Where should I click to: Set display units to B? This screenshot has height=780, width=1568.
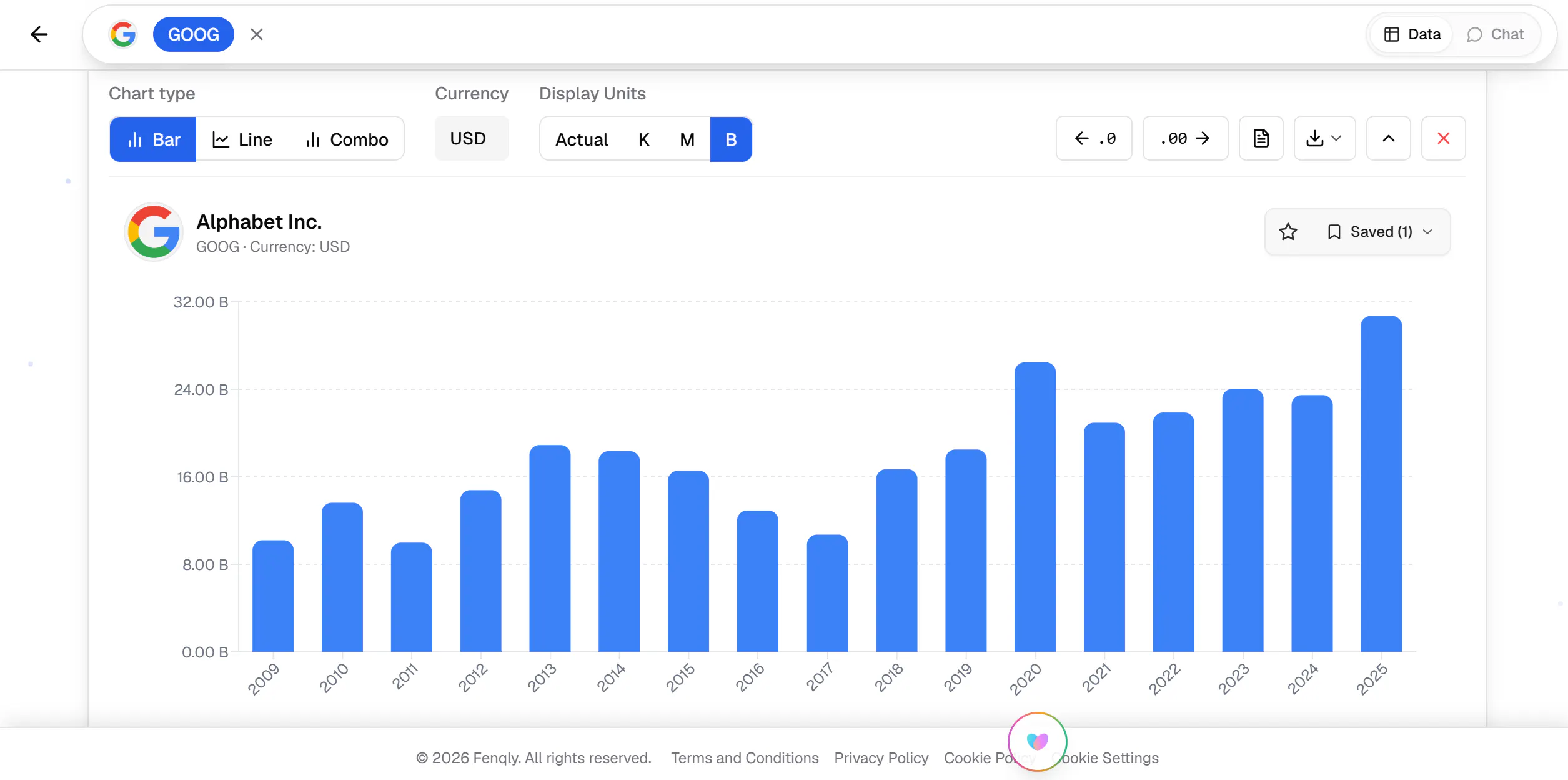tap(731, 139)
